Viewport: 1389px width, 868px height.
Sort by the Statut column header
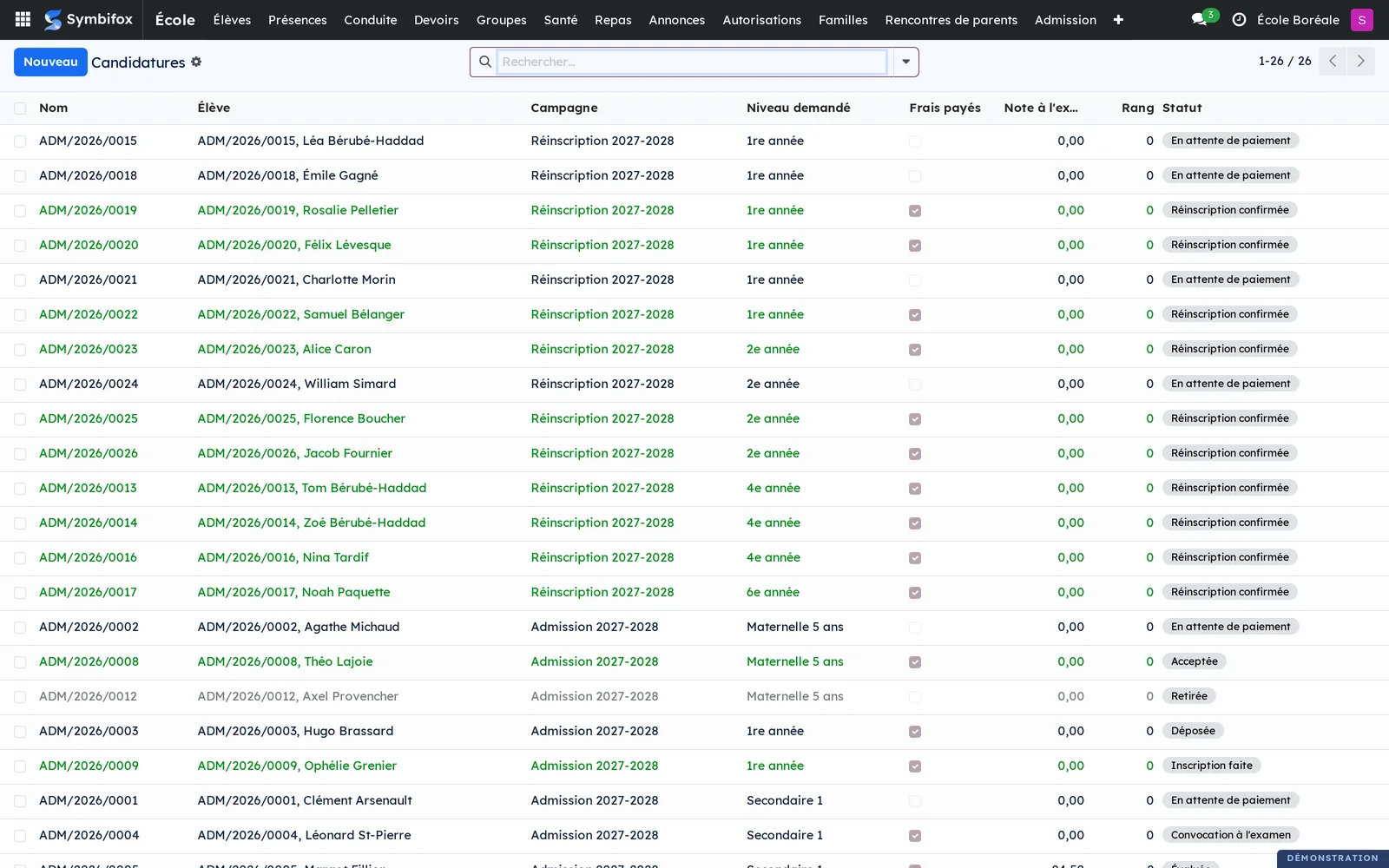click(x=1182, y=108)
